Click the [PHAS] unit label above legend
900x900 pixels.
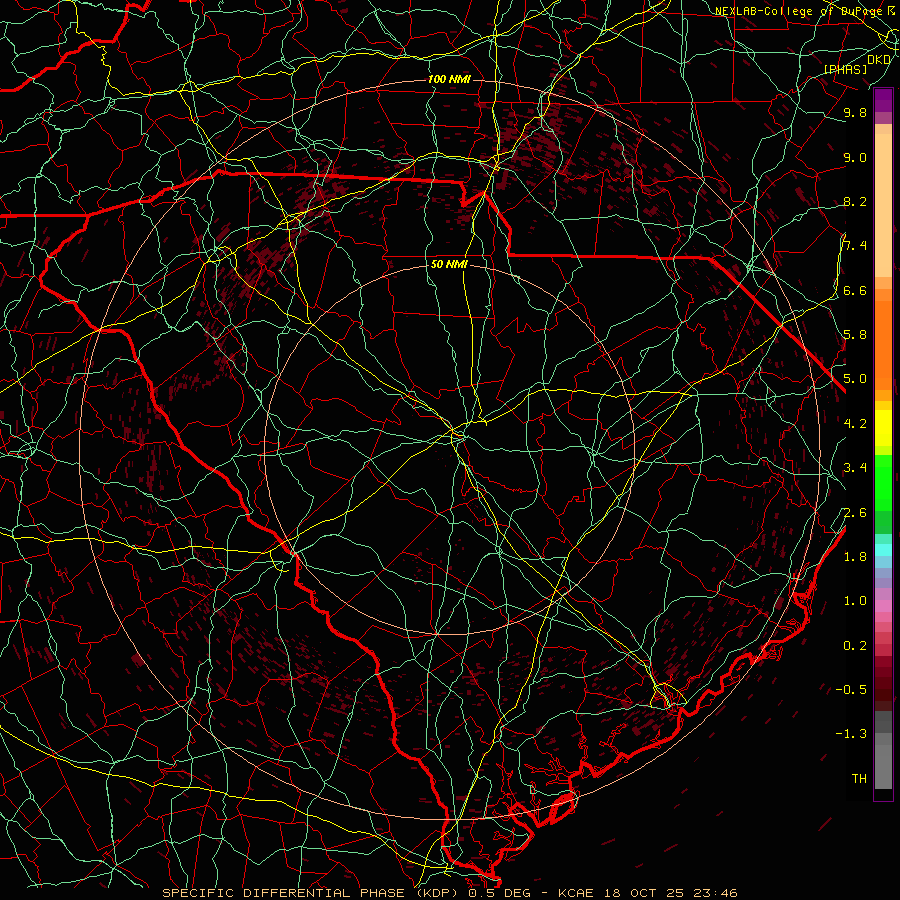tap(845, 69)
